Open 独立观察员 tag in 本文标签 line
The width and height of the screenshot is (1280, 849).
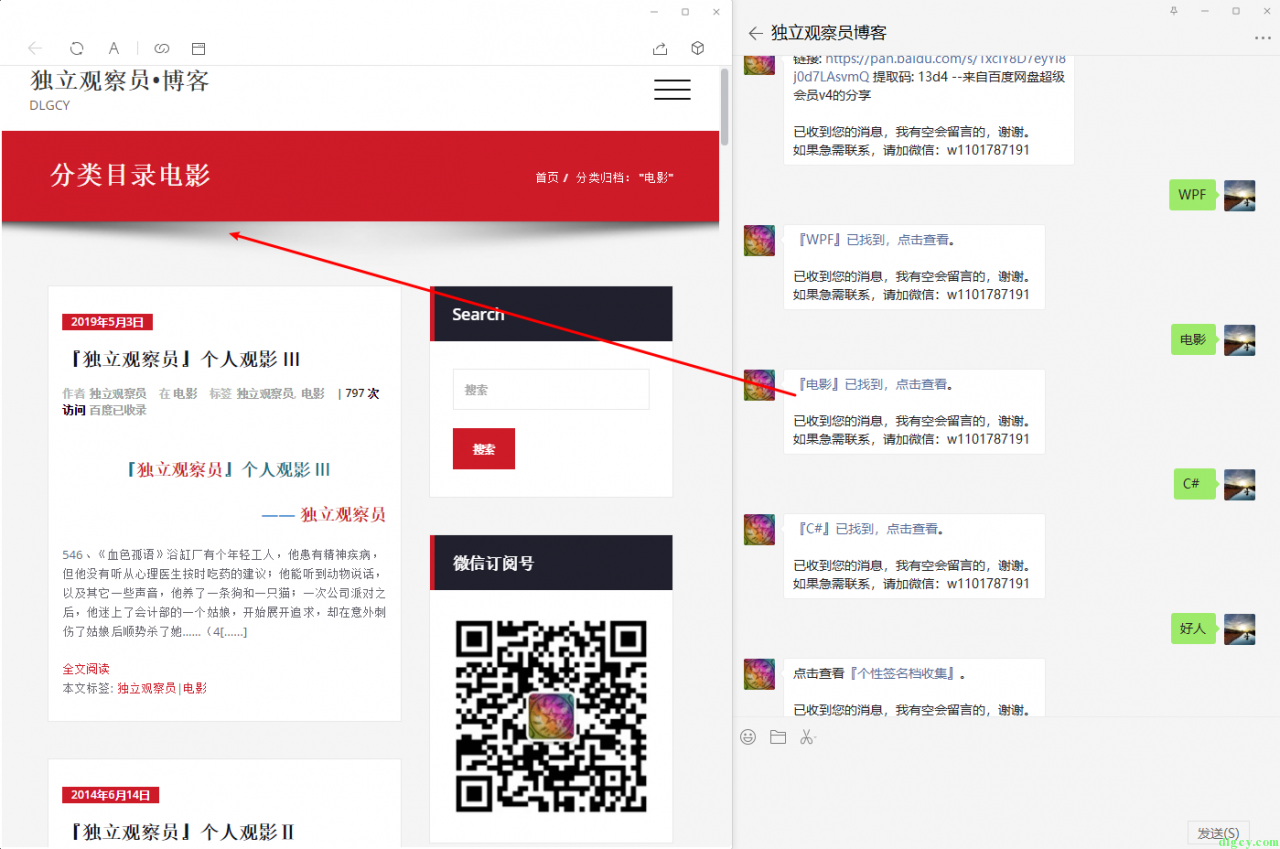[146, 688]
